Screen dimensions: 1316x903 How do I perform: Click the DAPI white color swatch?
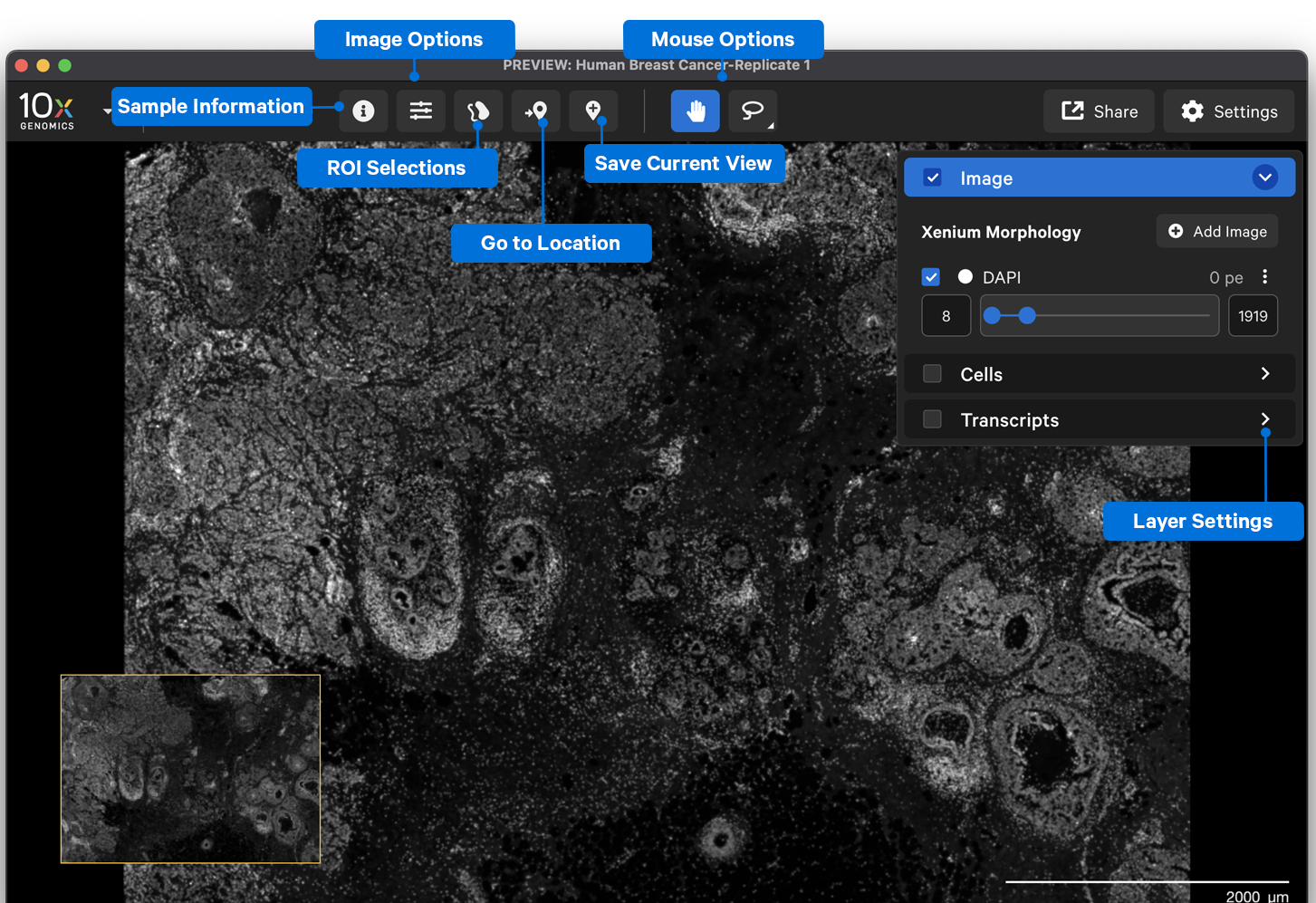click(x=965, y=277)
